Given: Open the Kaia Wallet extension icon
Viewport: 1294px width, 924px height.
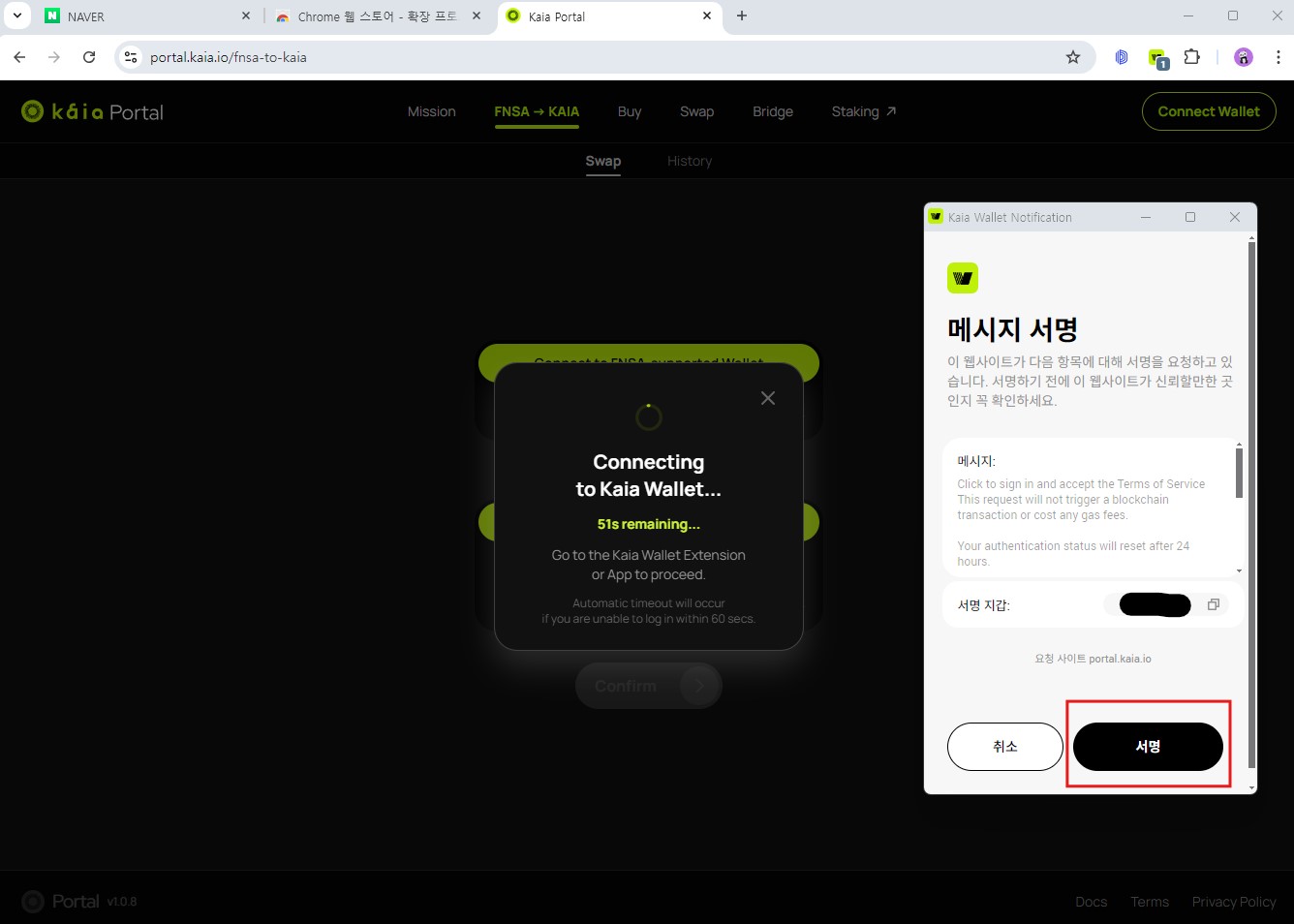Looking at the screenshot, I should click(1158, 58).
